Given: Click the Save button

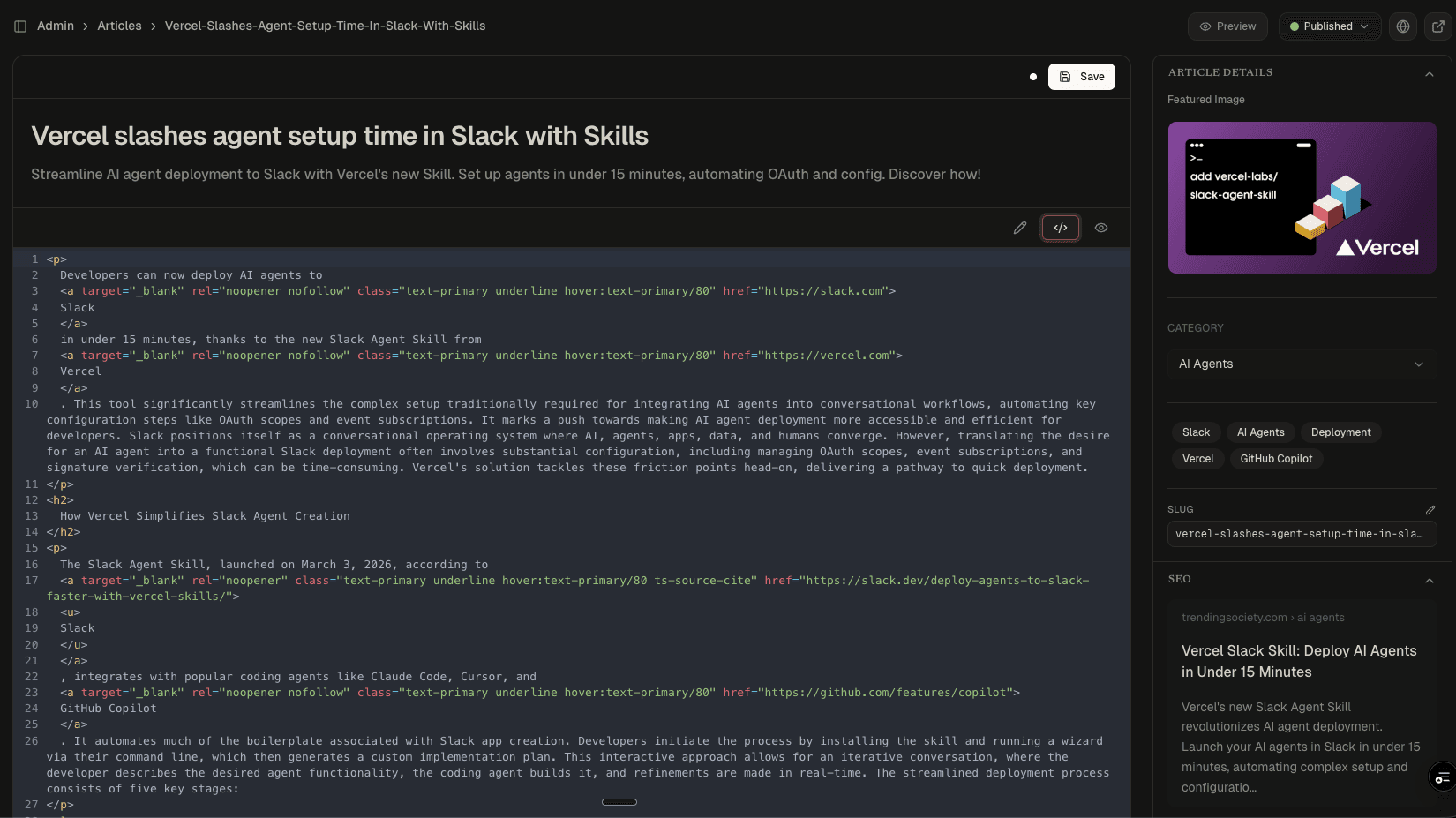Looking at the screenshot, I should [x=1081, y=77].
